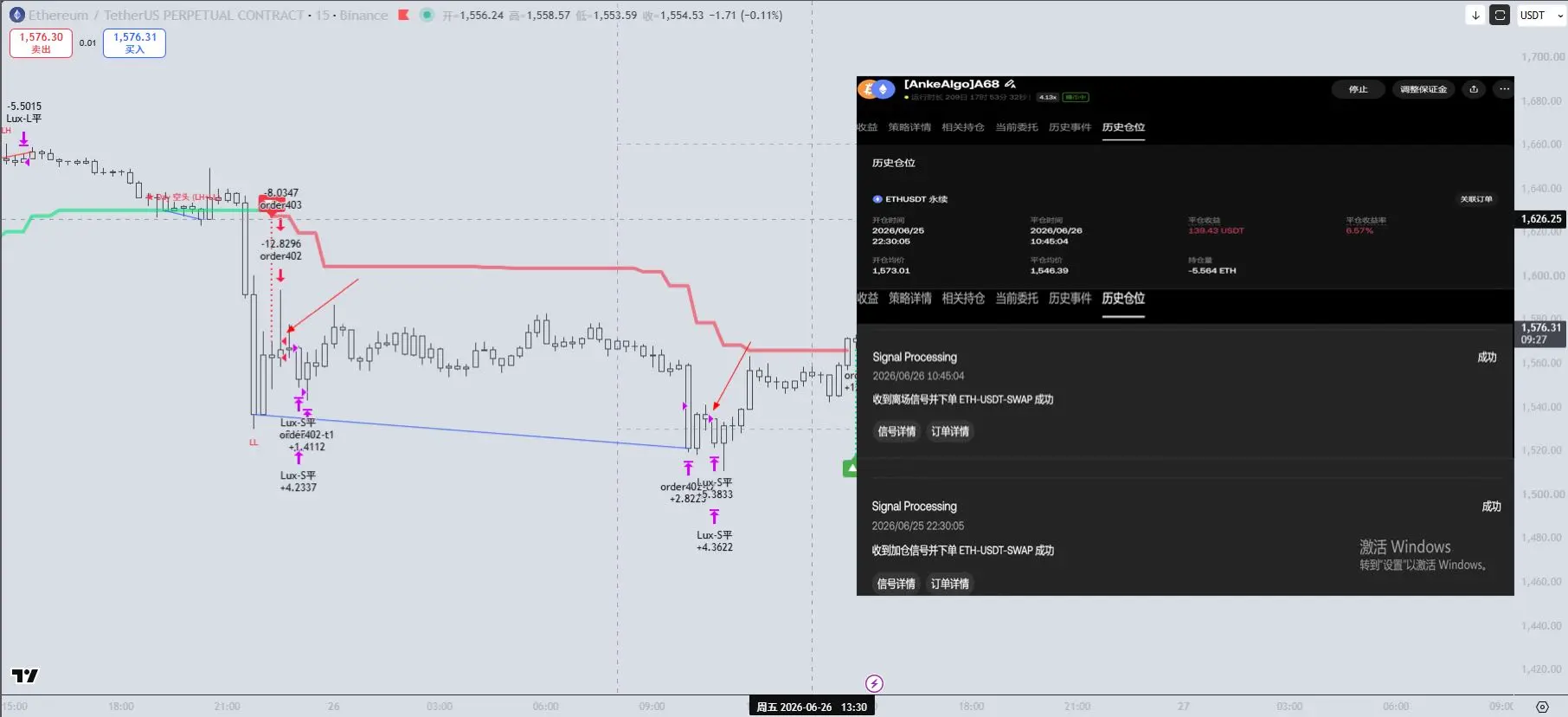This screenshot has height=717, width=1568.
Task: Switch to the upper 收益 tab
Action: (x=867, y=127)
